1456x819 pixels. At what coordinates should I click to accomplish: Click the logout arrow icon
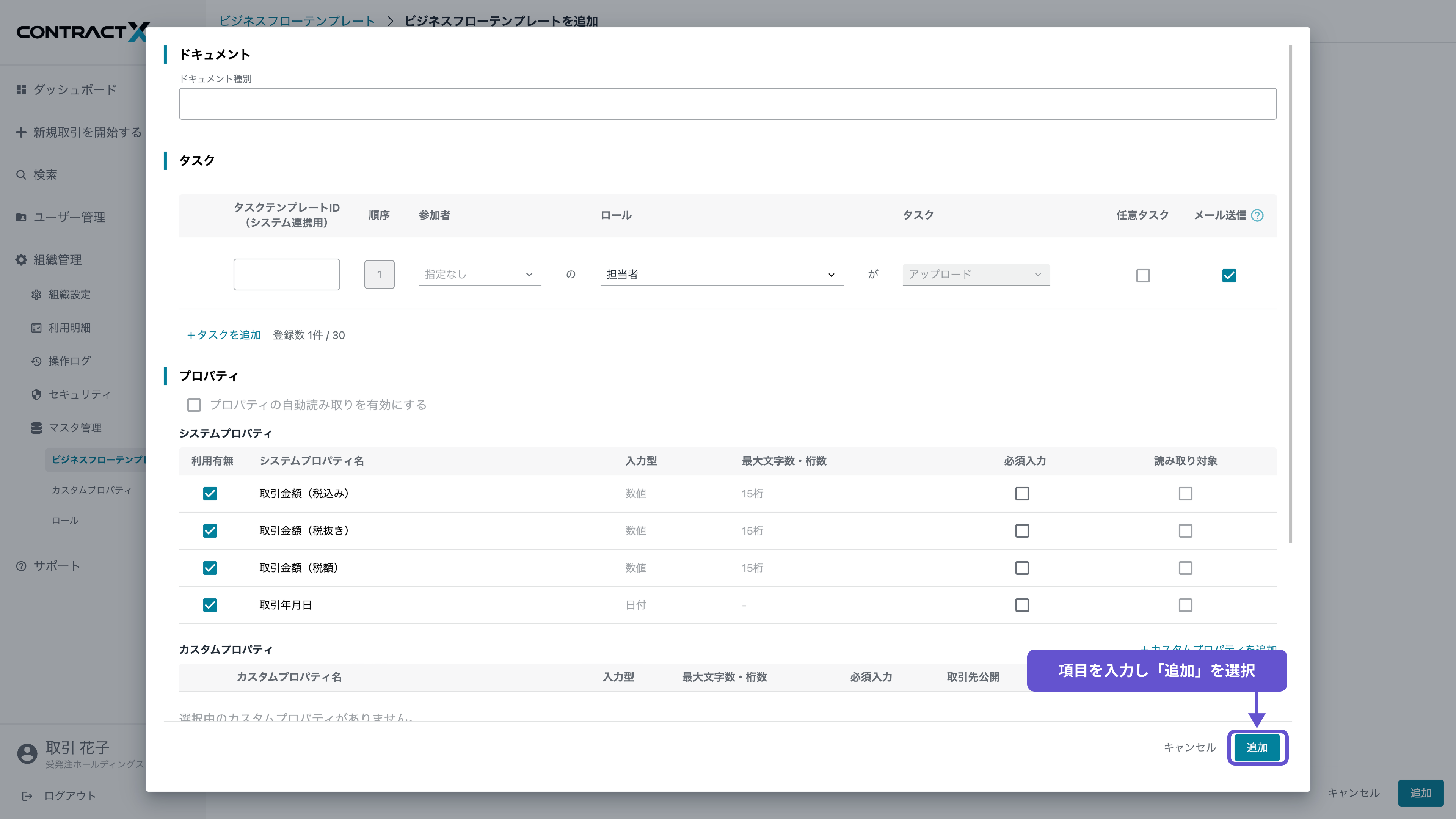[27, 796]
